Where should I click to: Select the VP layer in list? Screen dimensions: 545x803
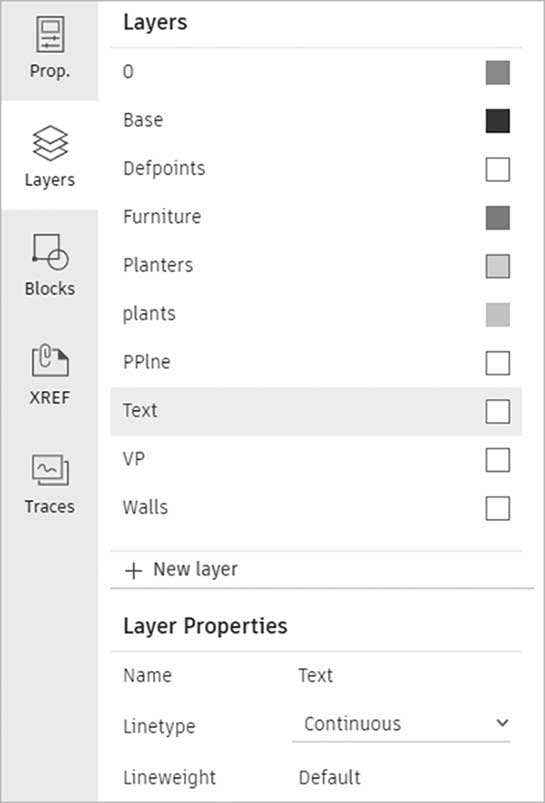(x=316, y=459)
